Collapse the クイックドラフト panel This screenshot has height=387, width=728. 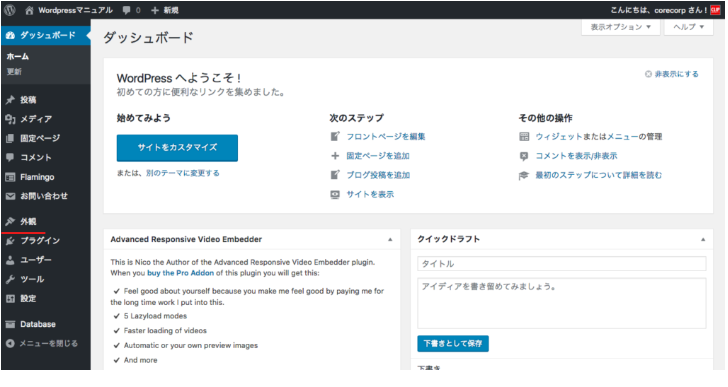pos(703,239)
